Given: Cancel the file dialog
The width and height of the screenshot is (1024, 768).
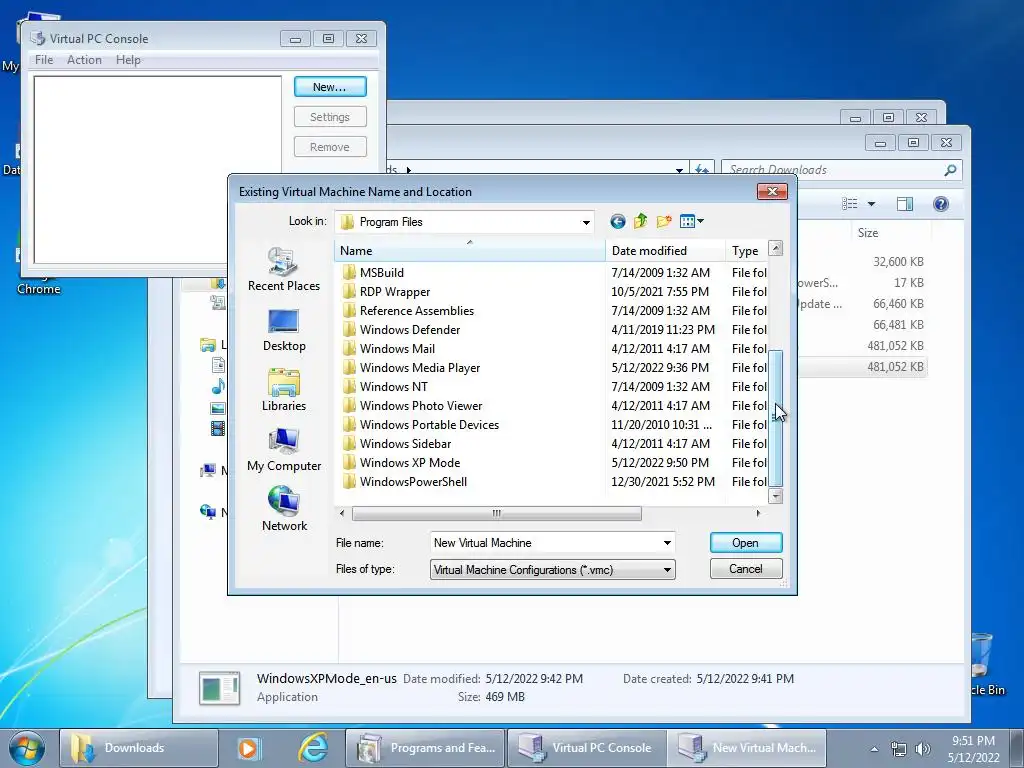Looking at the screenshot, I should [x=746, y=569].
